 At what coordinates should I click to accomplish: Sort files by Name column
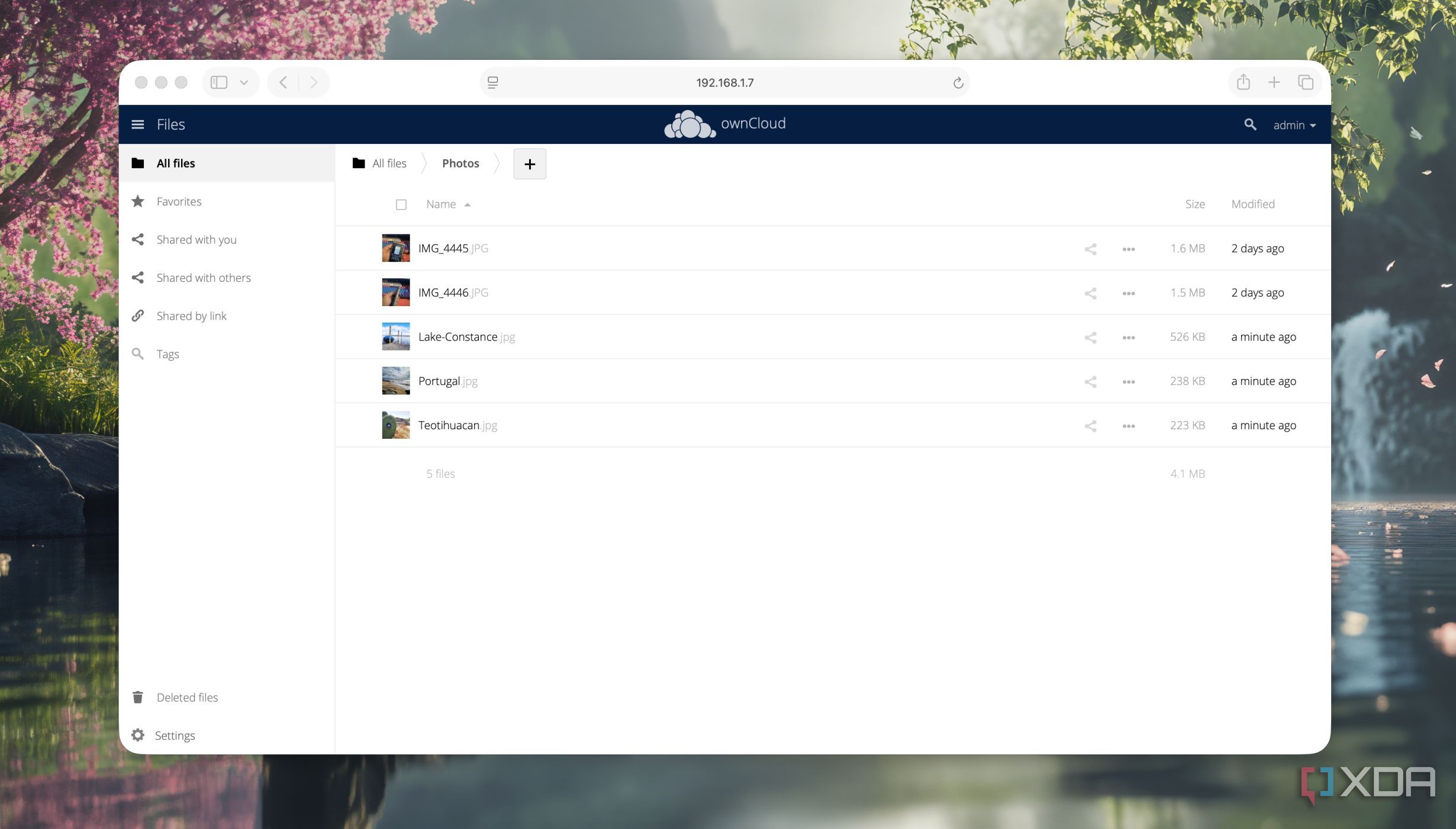click(447, 204)
